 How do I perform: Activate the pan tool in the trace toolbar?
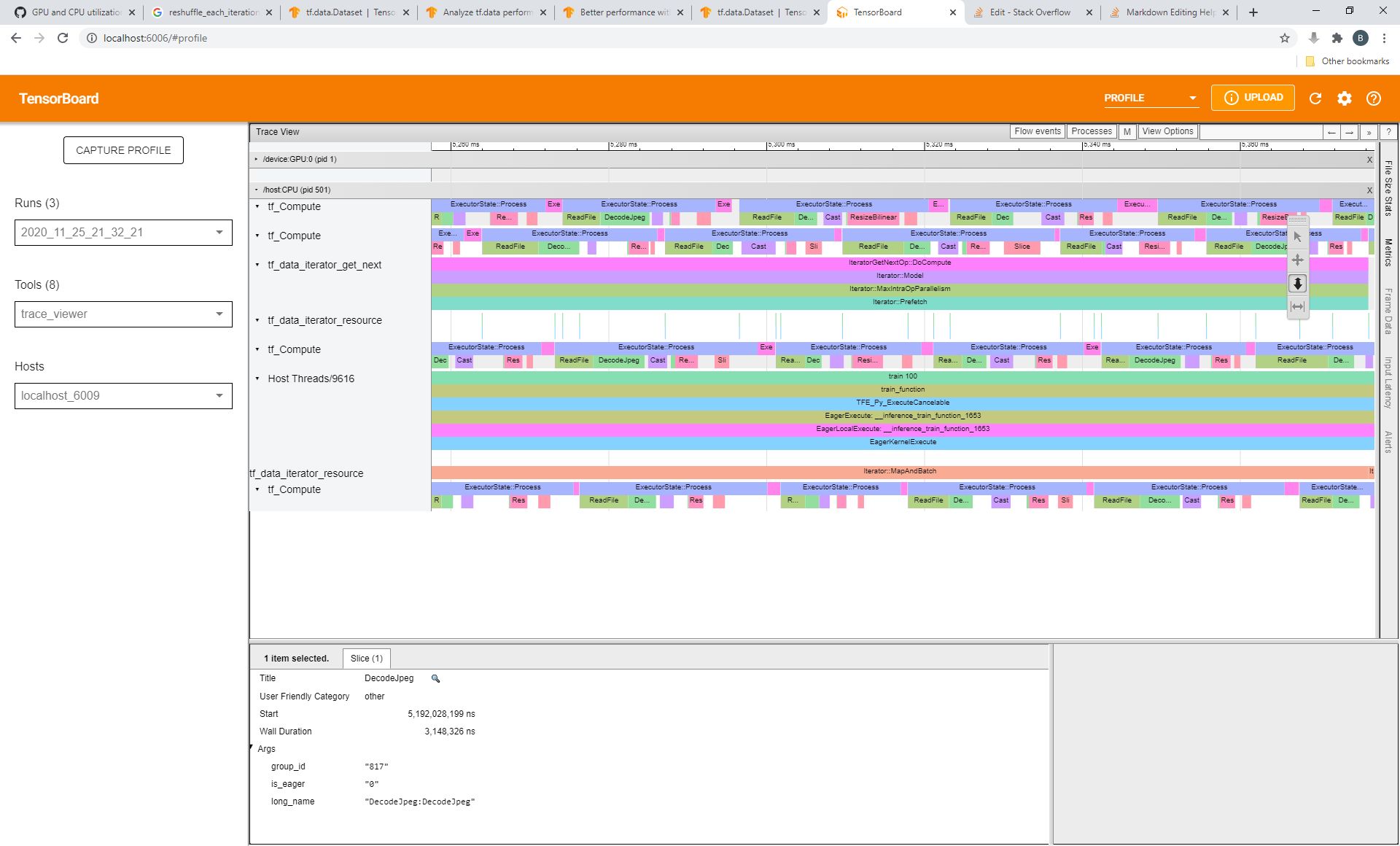pyautogui.click(x=1298, y=260)
